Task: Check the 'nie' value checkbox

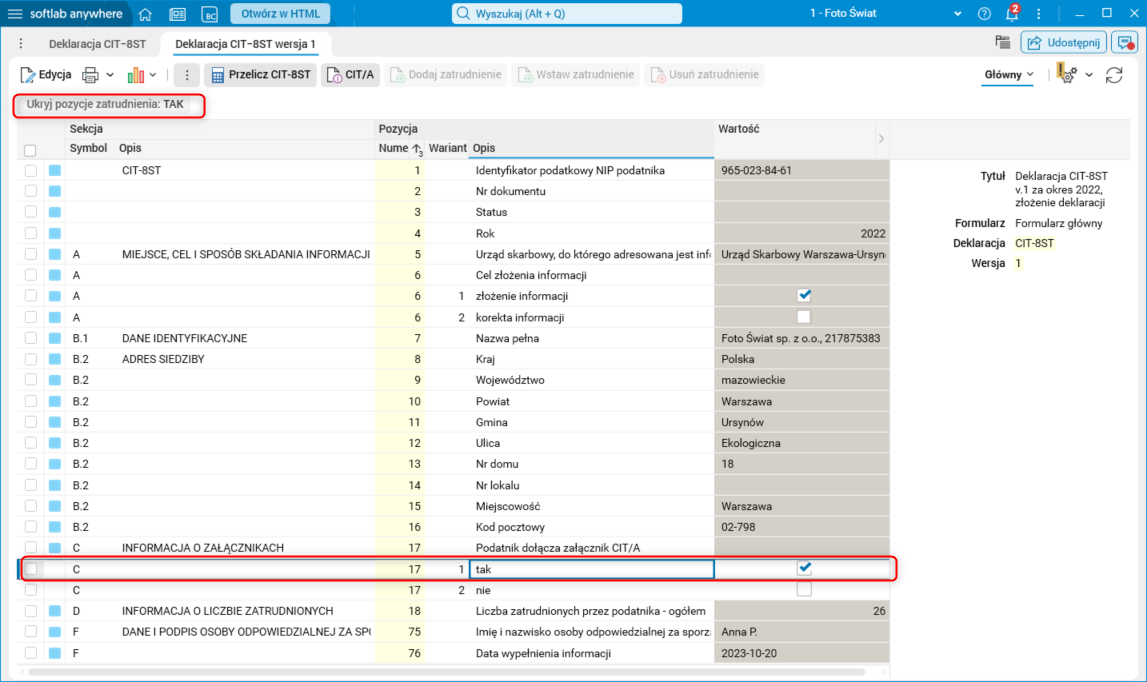Action: tap(804, 589)
